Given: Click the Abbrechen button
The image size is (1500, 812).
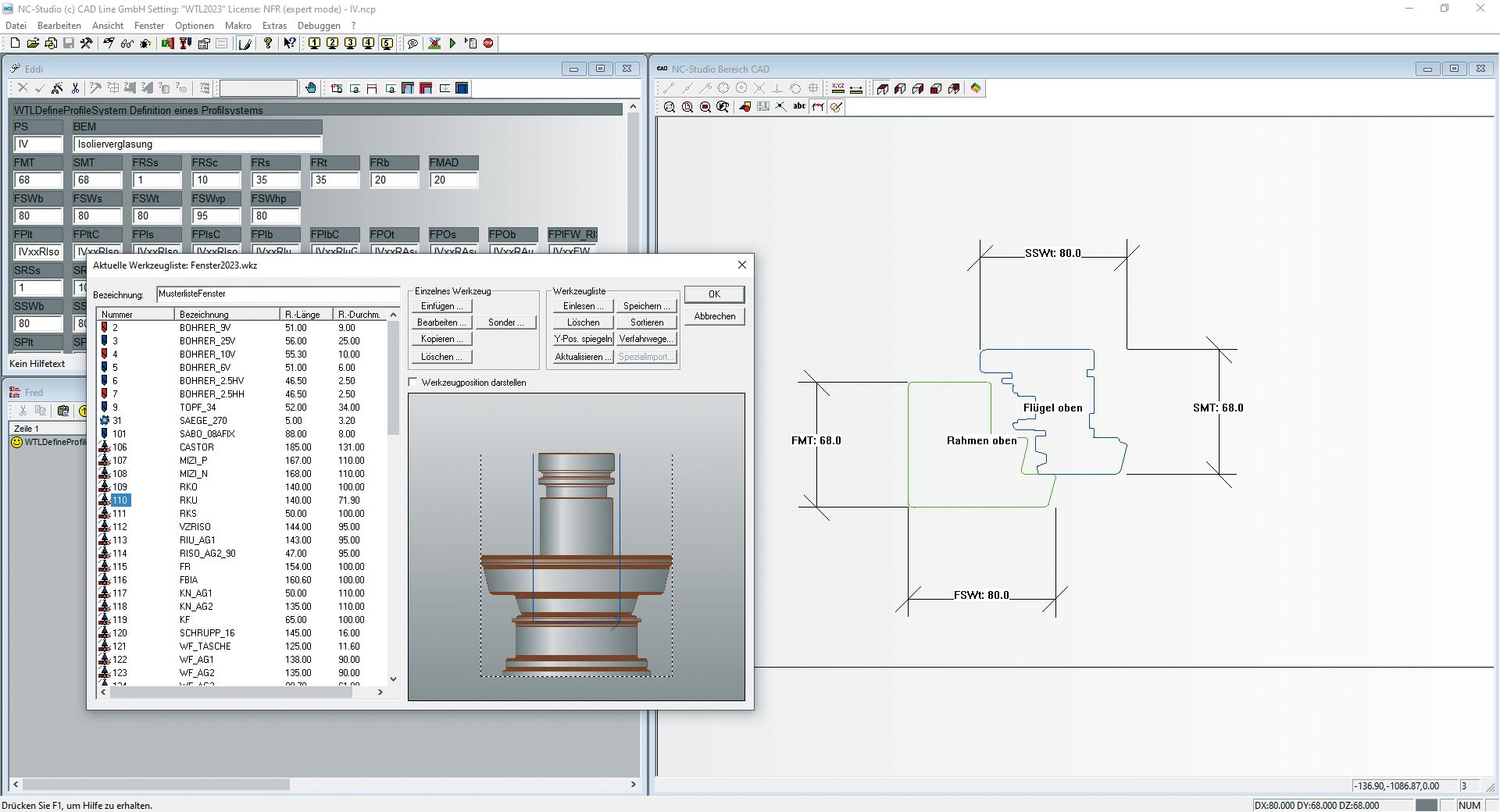Looking at the screenshot, I should [714, 316].
